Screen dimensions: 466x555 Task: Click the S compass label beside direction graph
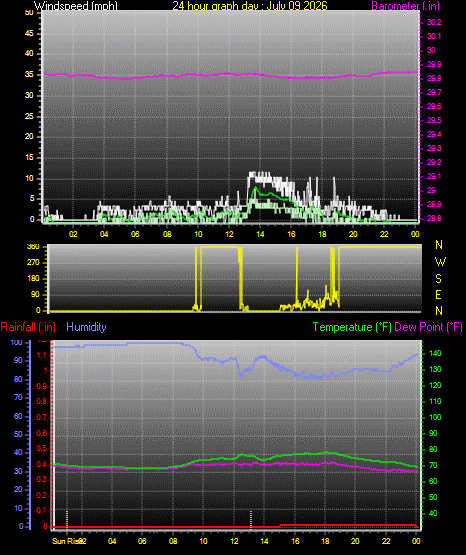point(438,279)
